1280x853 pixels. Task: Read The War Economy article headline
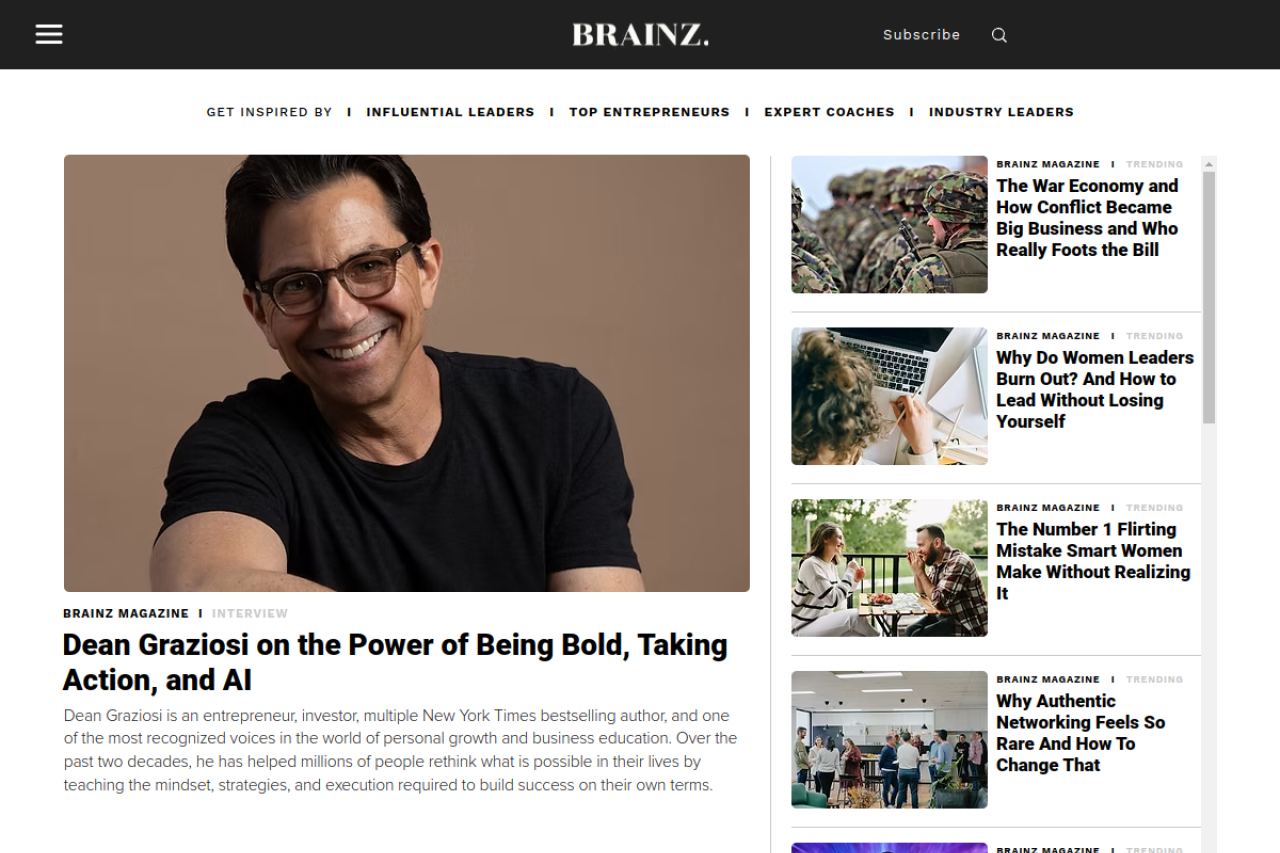[1087, 218]
